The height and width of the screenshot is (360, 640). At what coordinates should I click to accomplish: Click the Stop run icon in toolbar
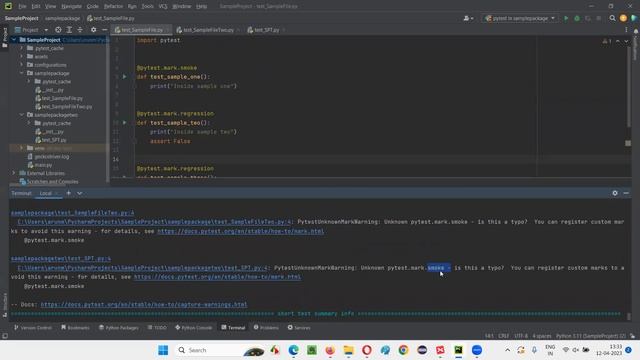598,18
